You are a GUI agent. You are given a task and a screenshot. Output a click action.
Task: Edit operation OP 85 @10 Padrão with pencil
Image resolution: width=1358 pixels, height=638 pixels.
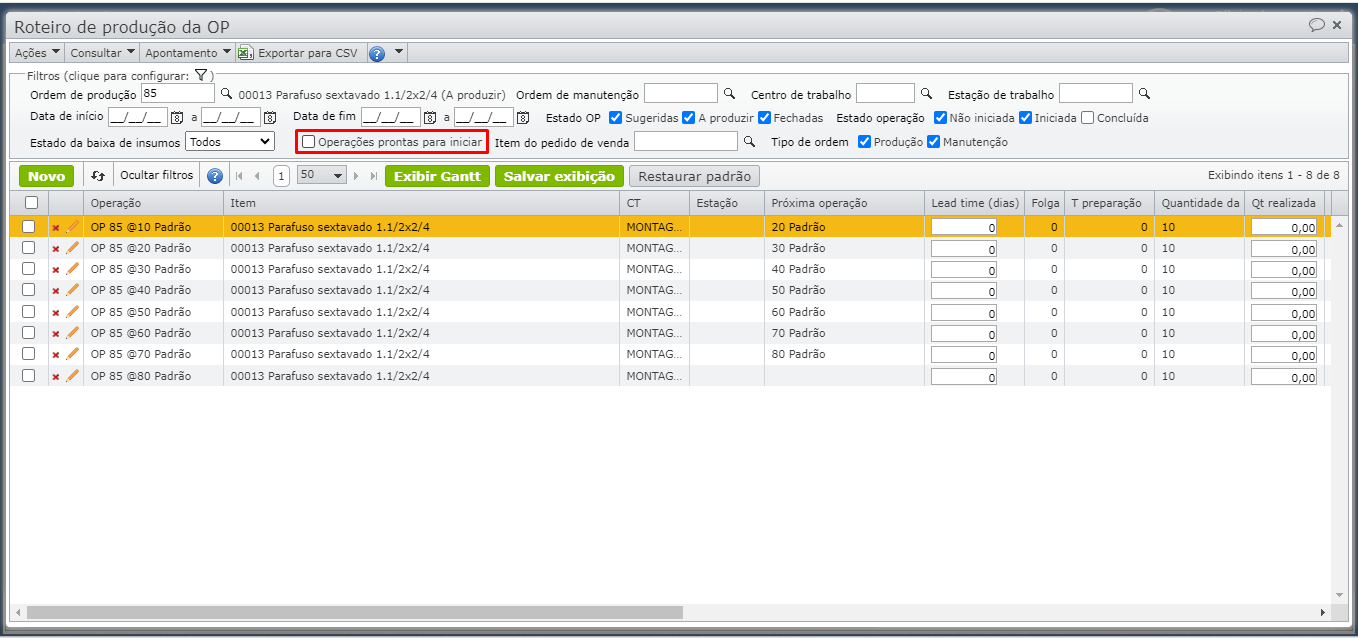tap(72, 227)
